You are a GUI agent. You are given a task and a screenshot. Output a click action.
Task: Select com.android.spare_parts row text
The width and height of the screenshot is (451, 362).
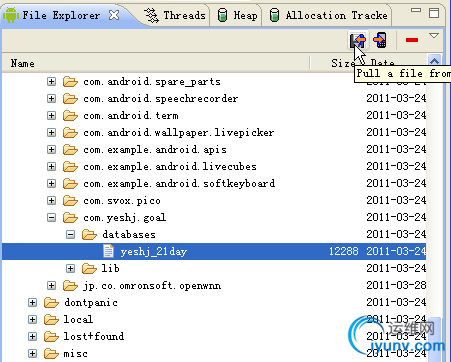point(152,82)
